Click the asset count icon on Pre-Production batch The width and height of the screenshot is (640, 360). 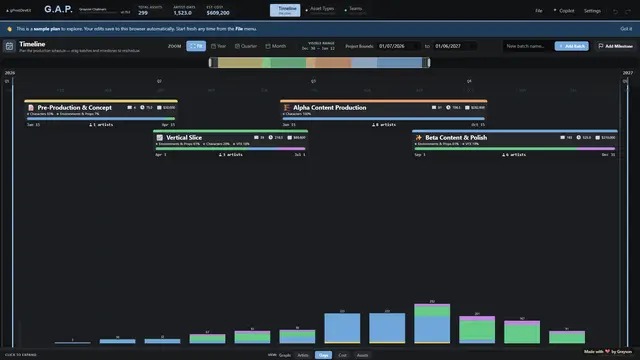[129, 108]
